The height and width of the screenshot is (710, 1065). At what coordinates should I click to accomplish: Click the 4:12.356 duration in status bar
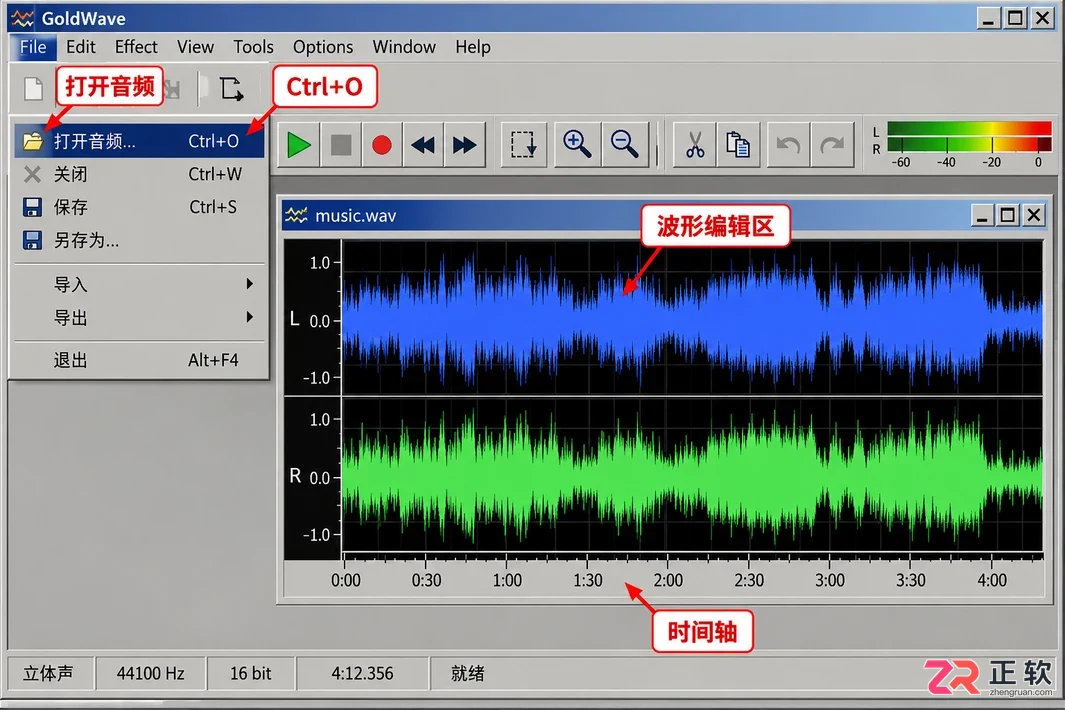click(x=363, y=673)
